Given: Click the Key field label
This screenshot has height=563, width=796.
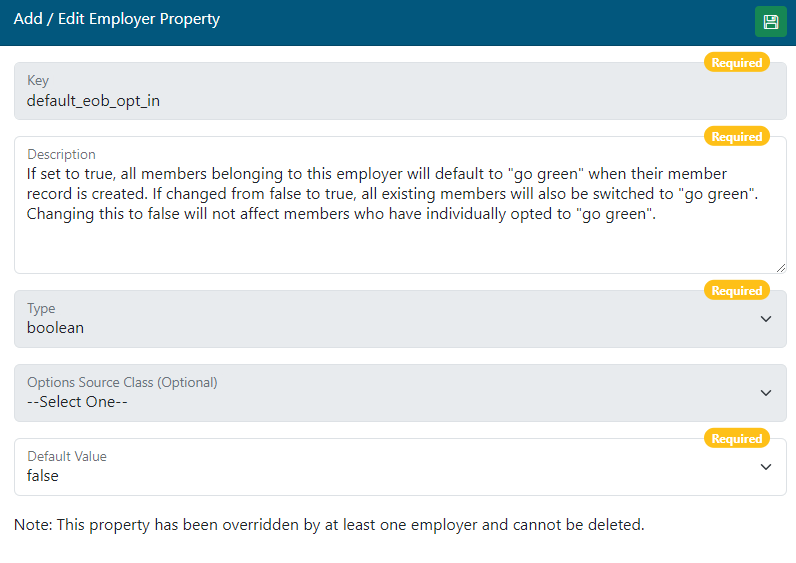Looking at the screenshot, I should coord(38,80).
